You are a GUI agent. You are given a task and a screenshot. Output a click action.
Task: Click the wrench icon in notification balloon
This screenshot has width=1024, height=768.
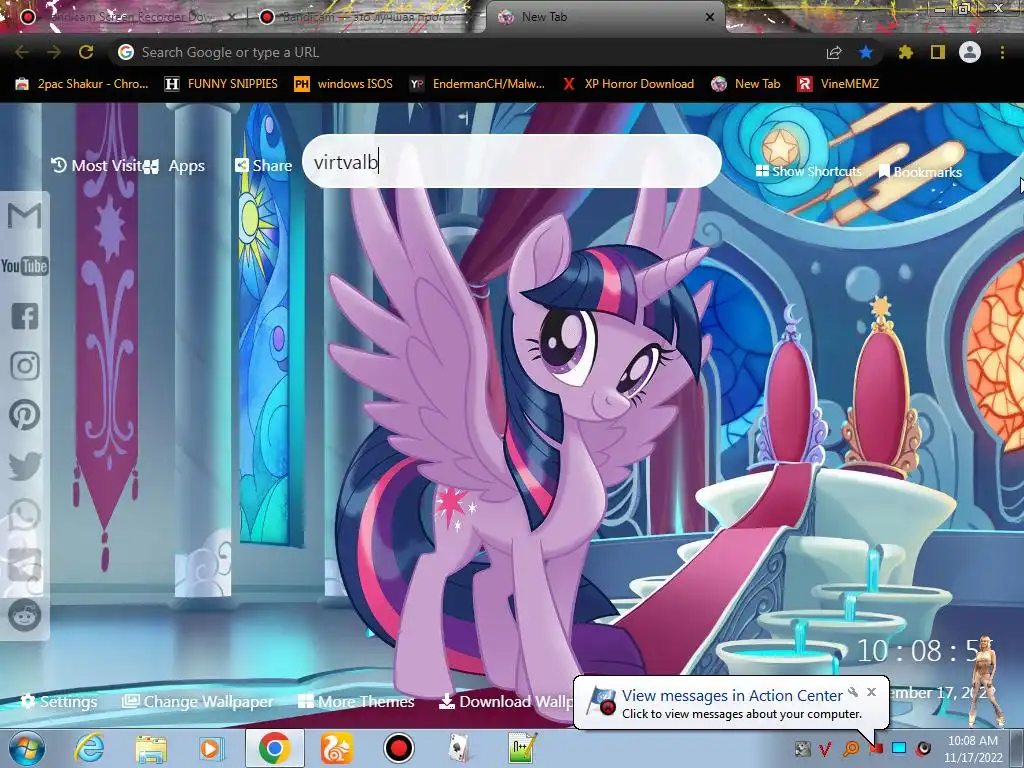(x=853, y=692)
